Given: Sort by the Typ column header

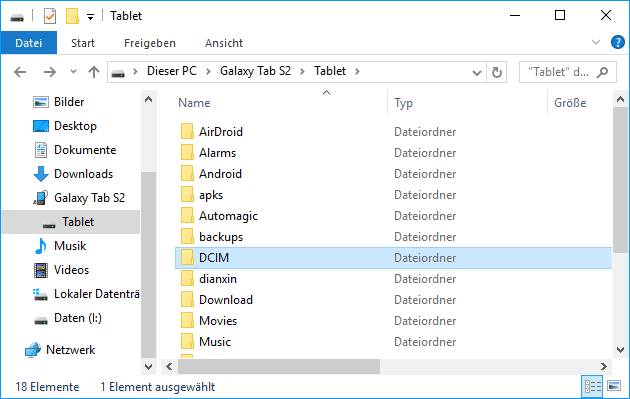Looking at the screenshot, I should point(403,103).
